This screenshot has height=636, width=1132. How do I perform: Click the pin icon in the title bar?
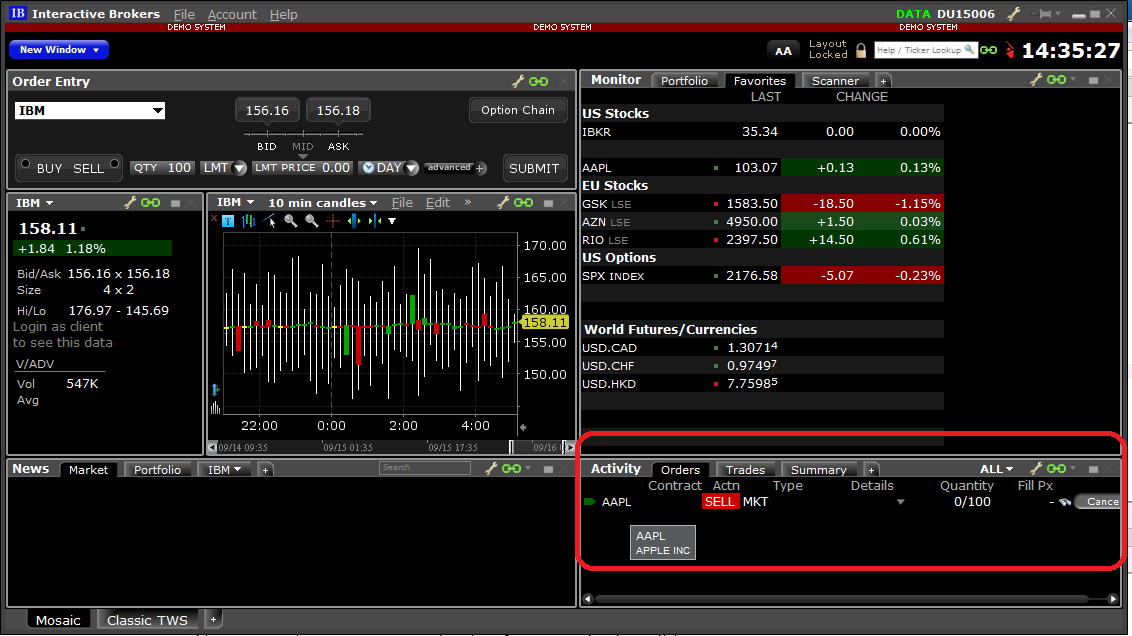pos(1043,14)
